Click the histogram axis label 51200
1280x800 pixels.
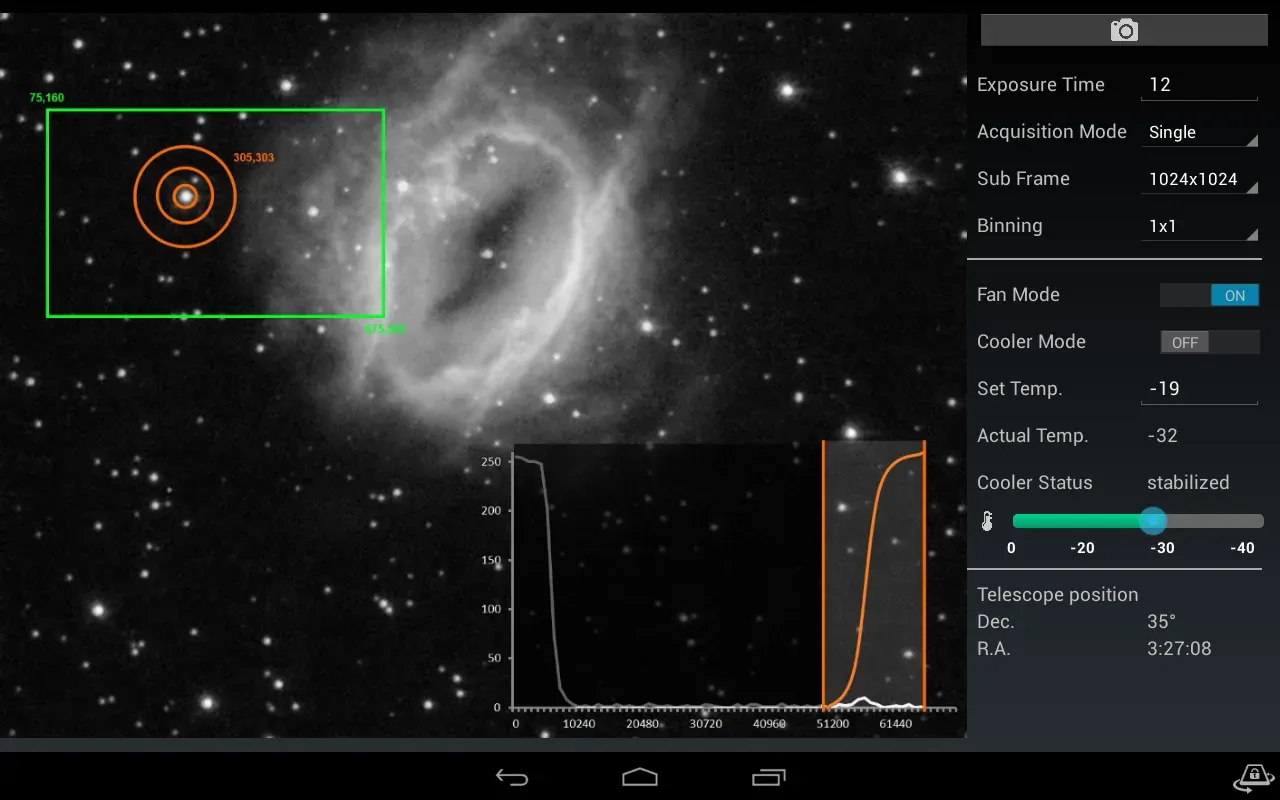tap(832, 723)
